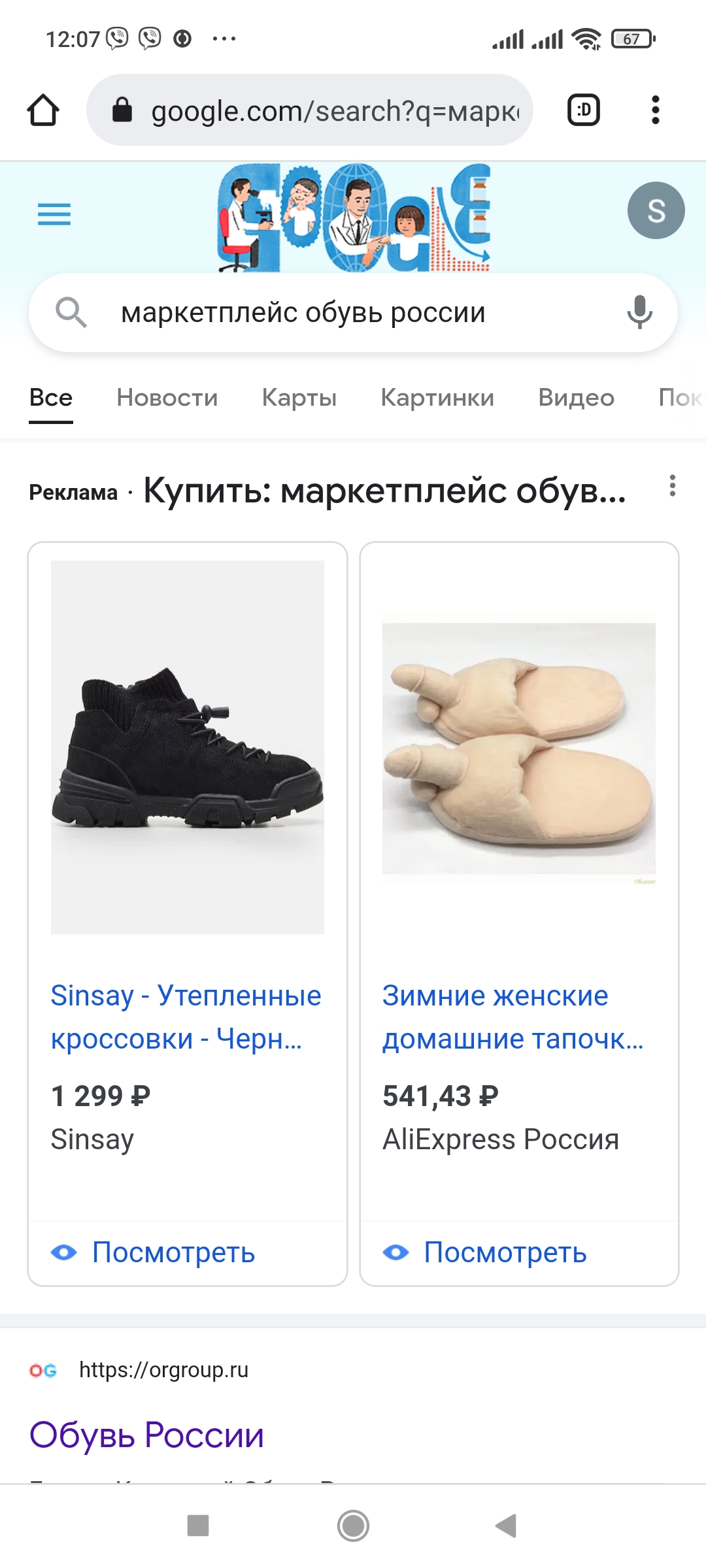Screen dimensions: 706x1568
Task: Click the address bar URL
Action: 333,110
